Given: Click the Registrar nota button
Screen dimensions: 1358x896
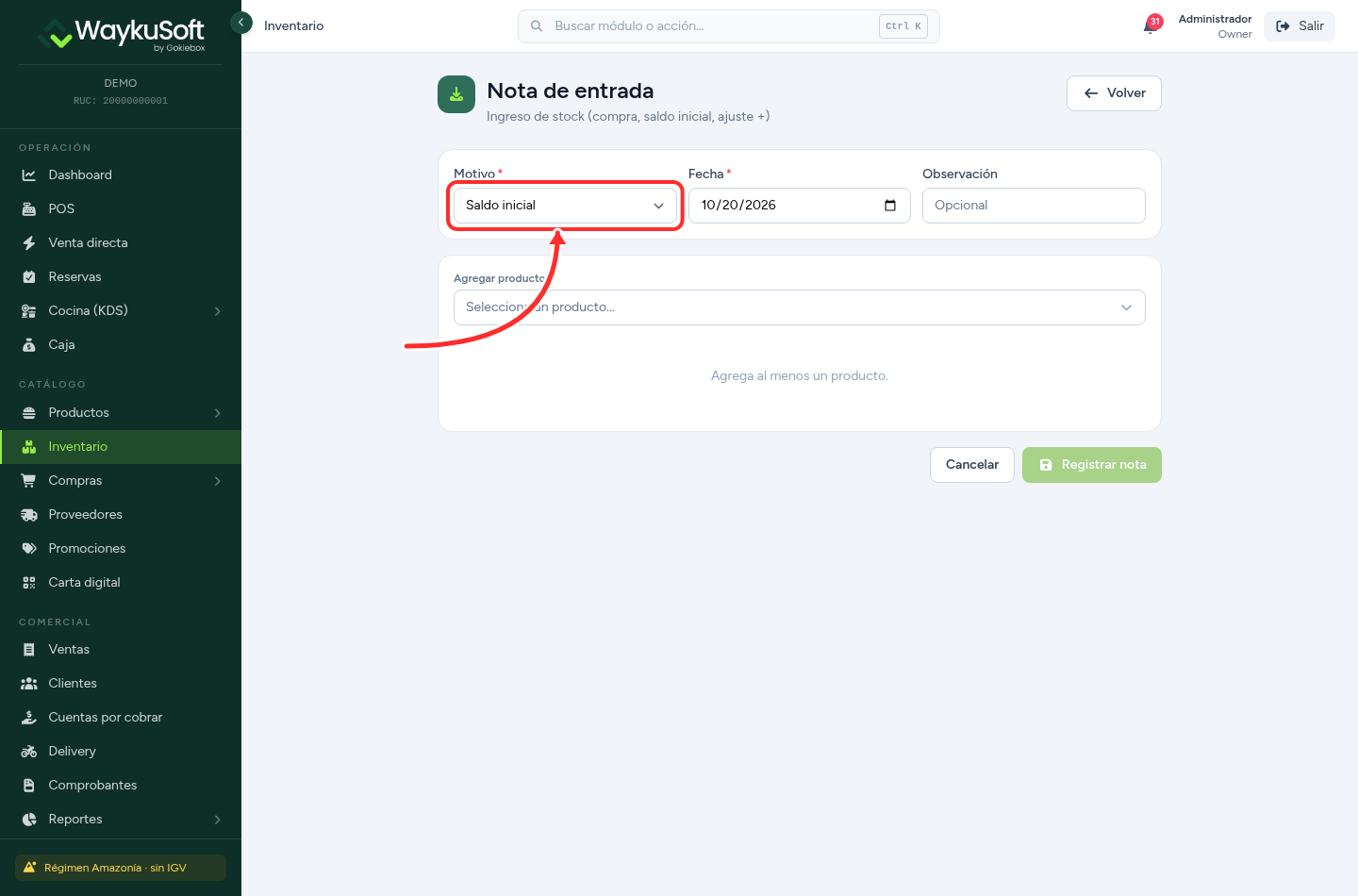Looking at the screenshot, I should click(x=1092, y=465).
